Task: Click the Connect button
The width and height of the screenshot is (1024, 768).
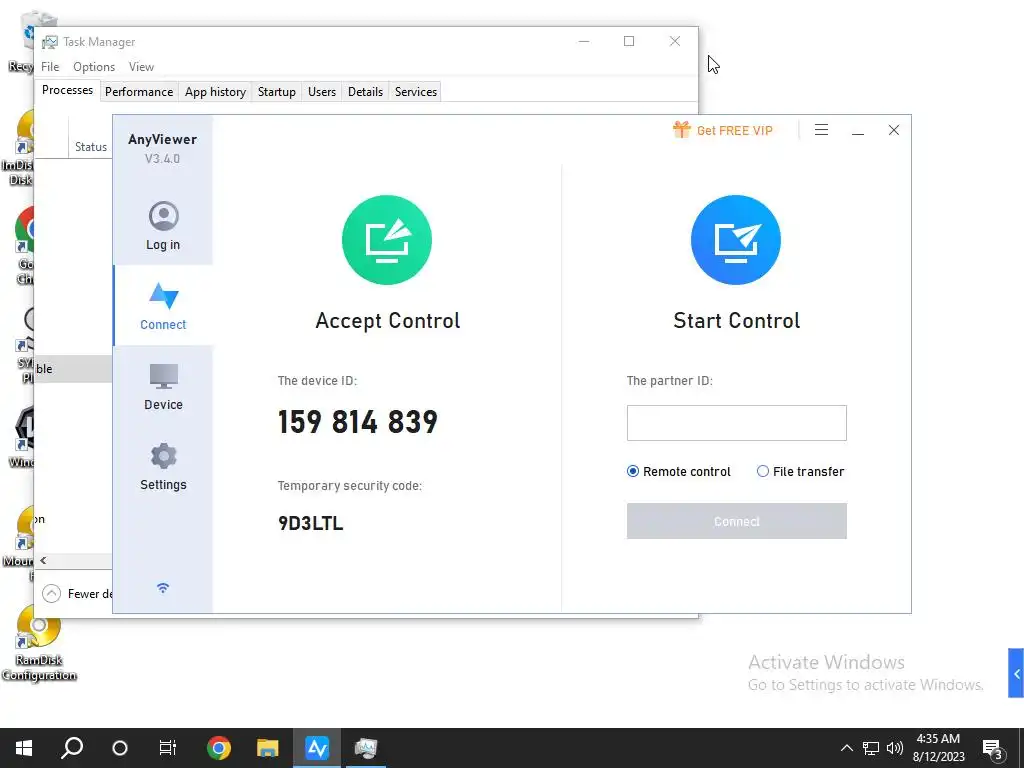Action: coord(736,521)
